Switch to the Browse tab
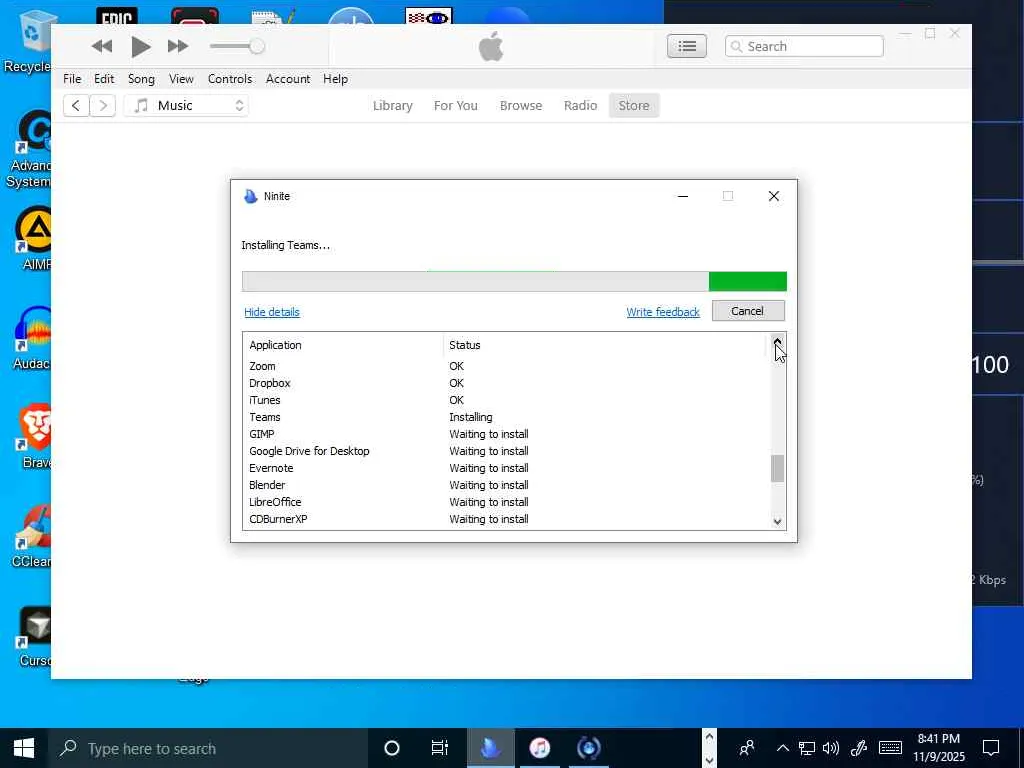 [x=520, y=106]
